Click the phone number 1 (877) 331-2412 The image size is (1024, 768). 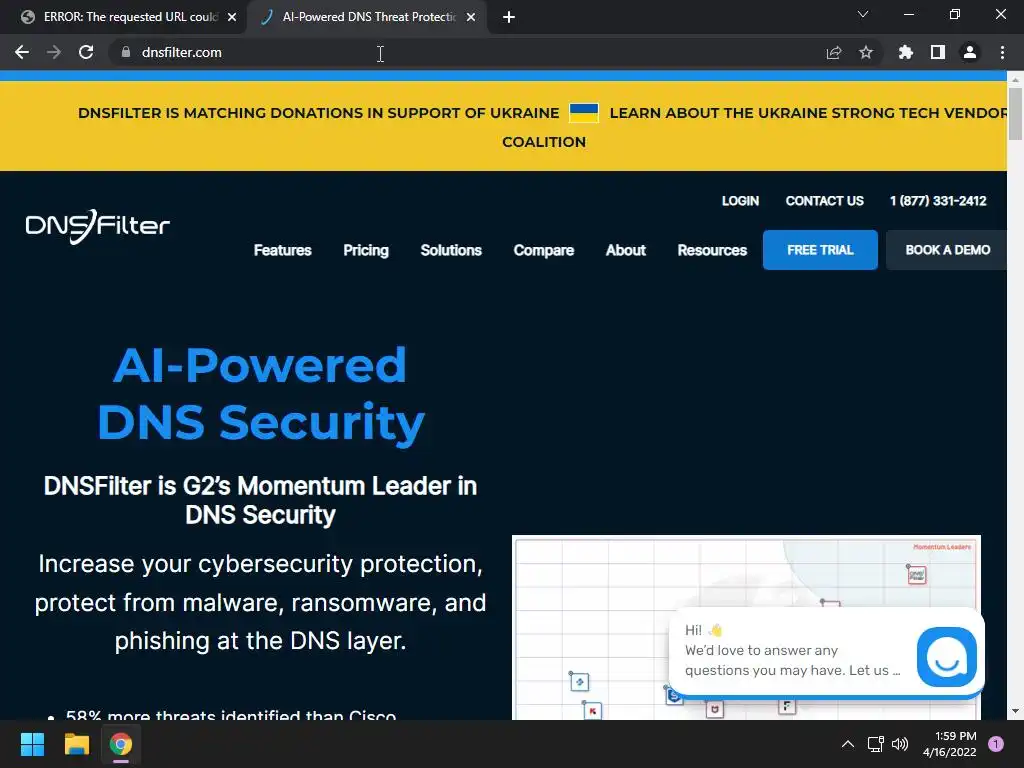[x=938, y=201]
